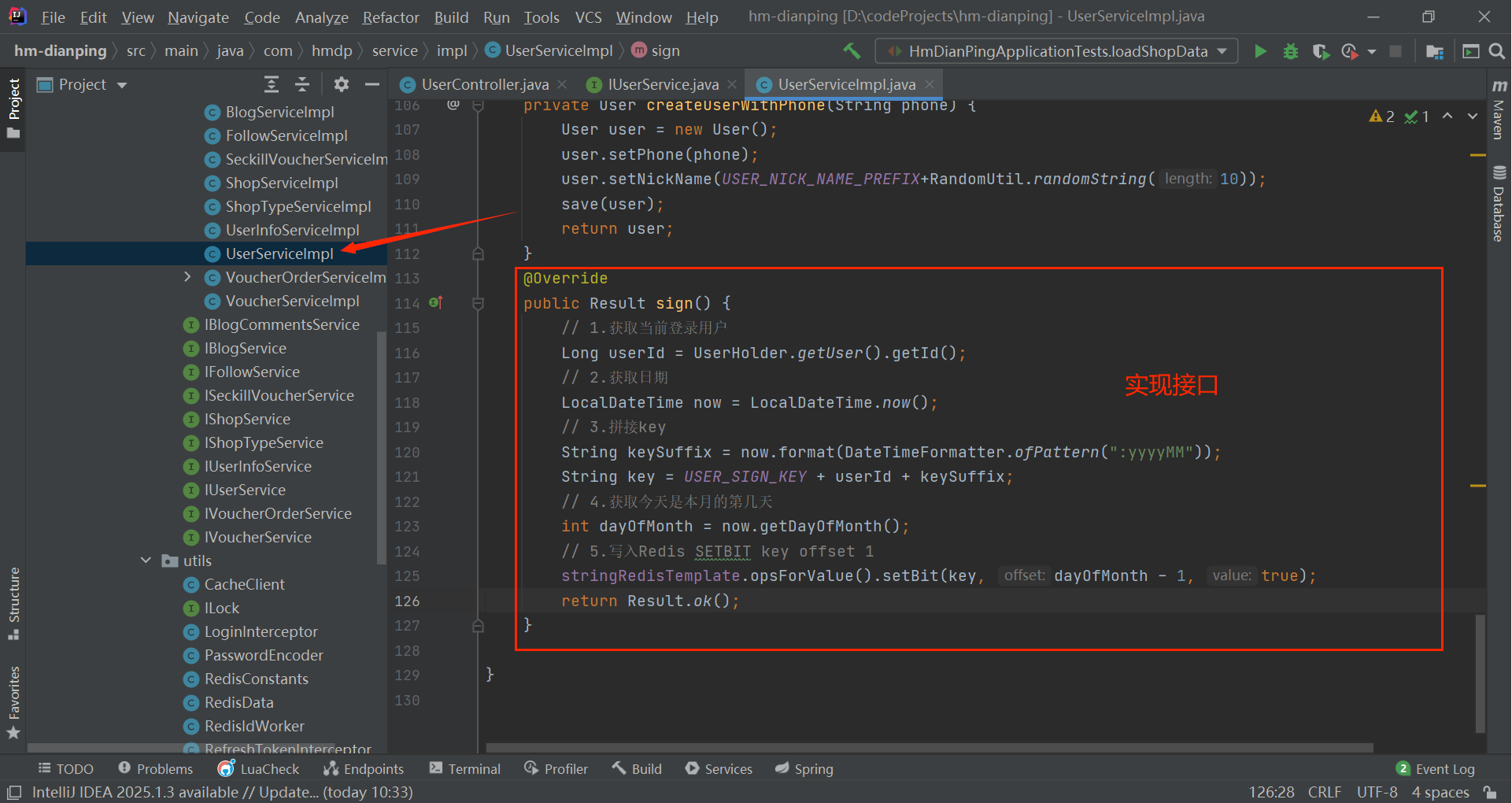
Task: Open the File menu
Action: point(53,17)
